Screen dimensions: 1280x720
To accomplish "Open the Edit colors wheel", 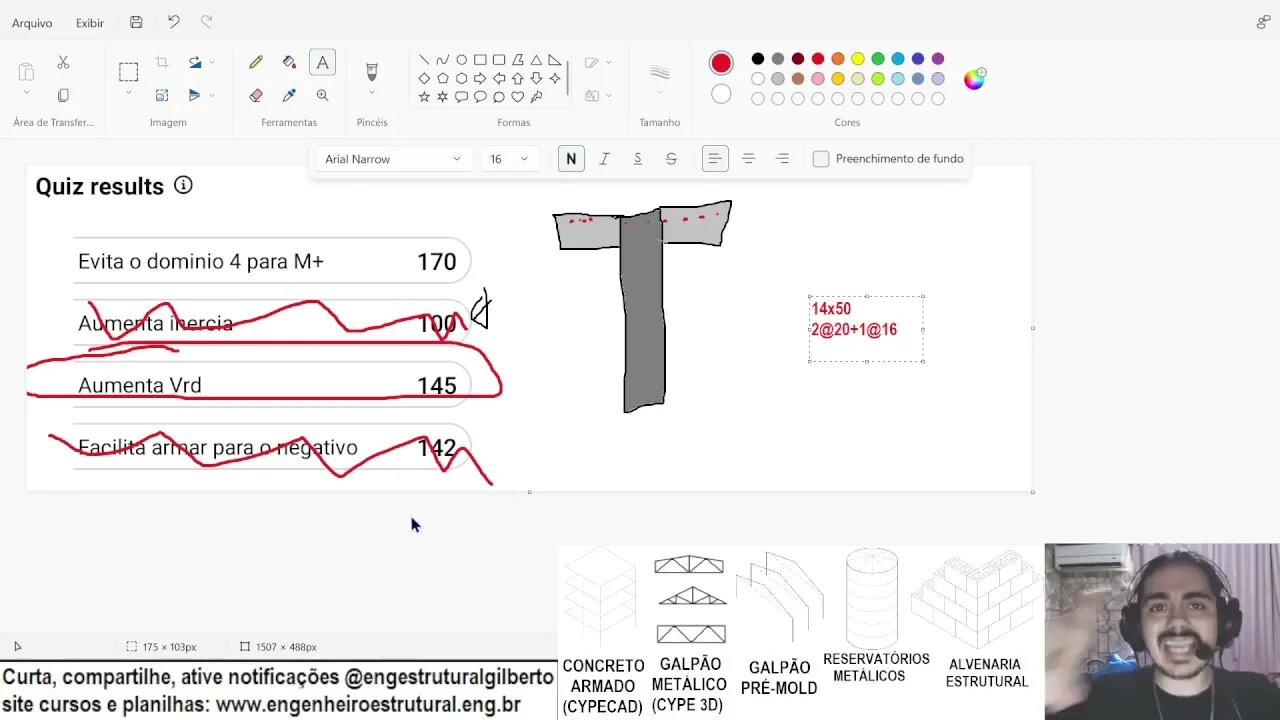I will pyautogui.click(x=974, y=79).
